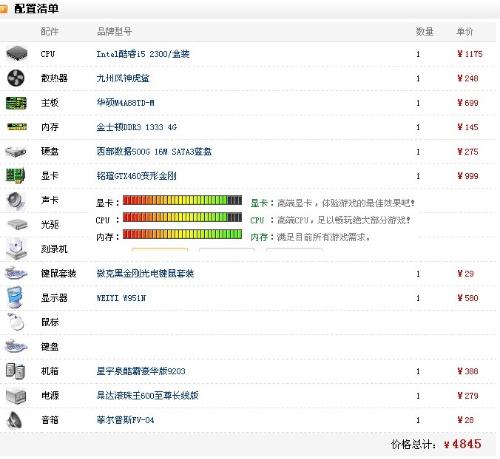The height and width of the screenshot is (459, 500).
Task: Open the 西部数据500G 16M SATA3蓝盘 link
Action: pos(154,152)
